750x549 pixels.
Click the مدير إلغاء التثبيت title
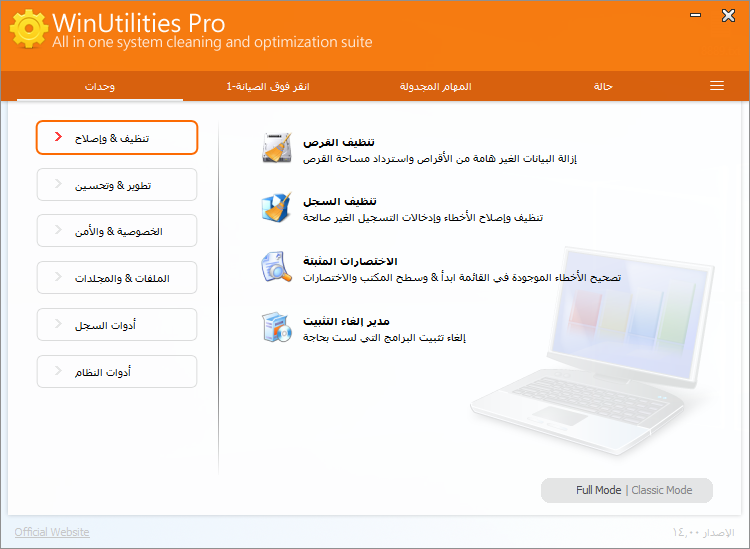pos(346,321)
